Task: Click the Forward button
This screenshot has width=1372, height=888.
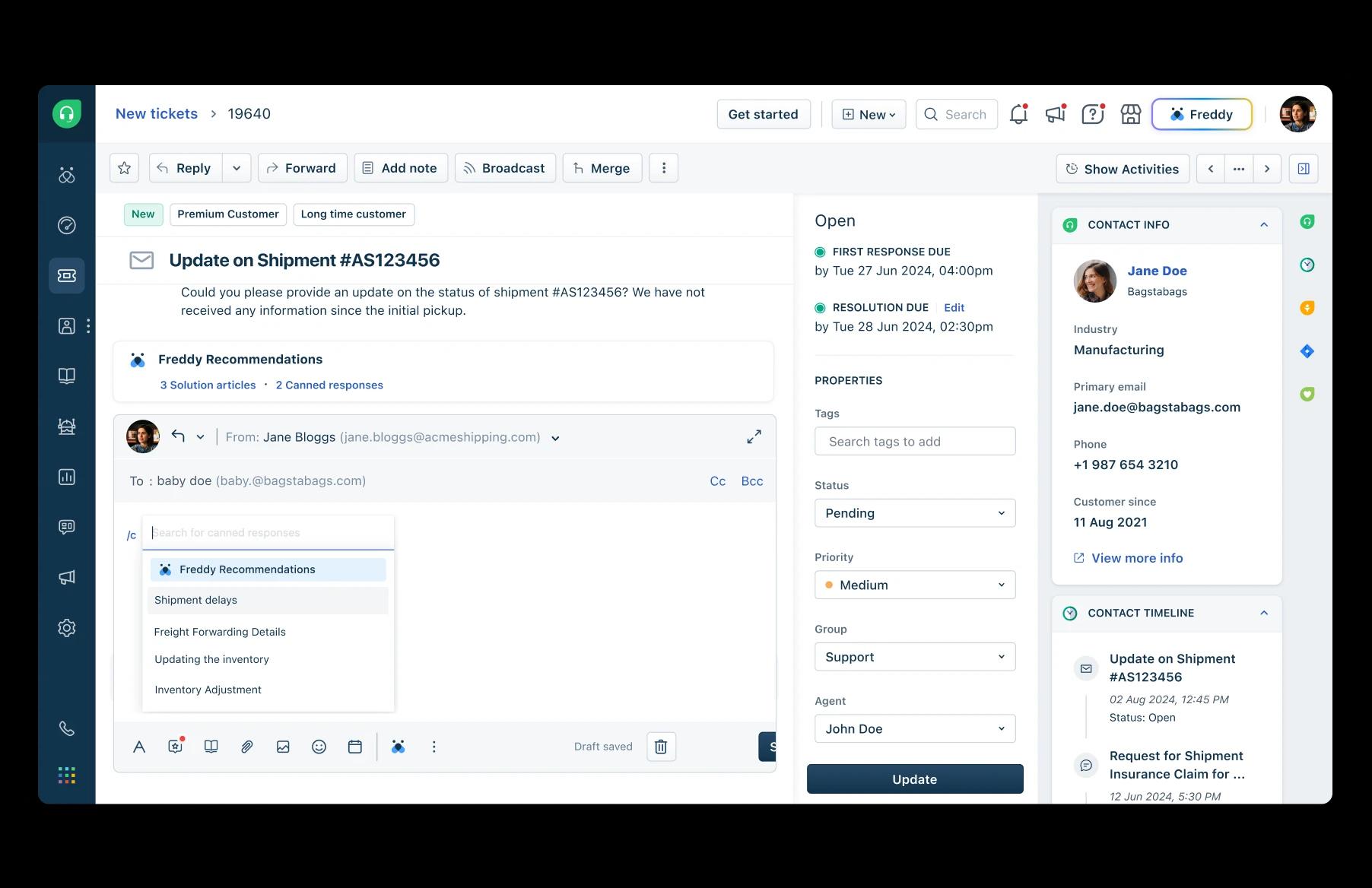Action: point(303,168)
